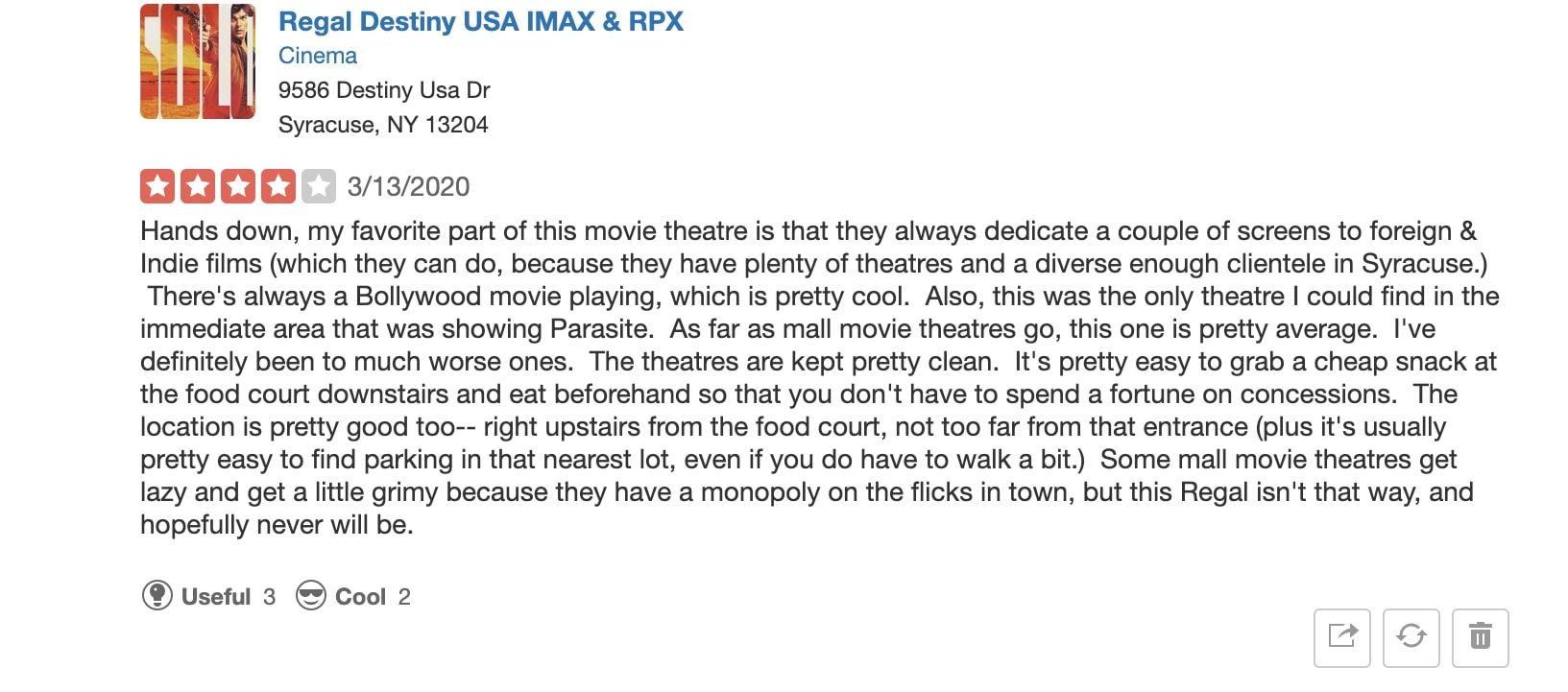Mark the review as Cool
The image size is (1568, 692).
click(x=360, y=597)
